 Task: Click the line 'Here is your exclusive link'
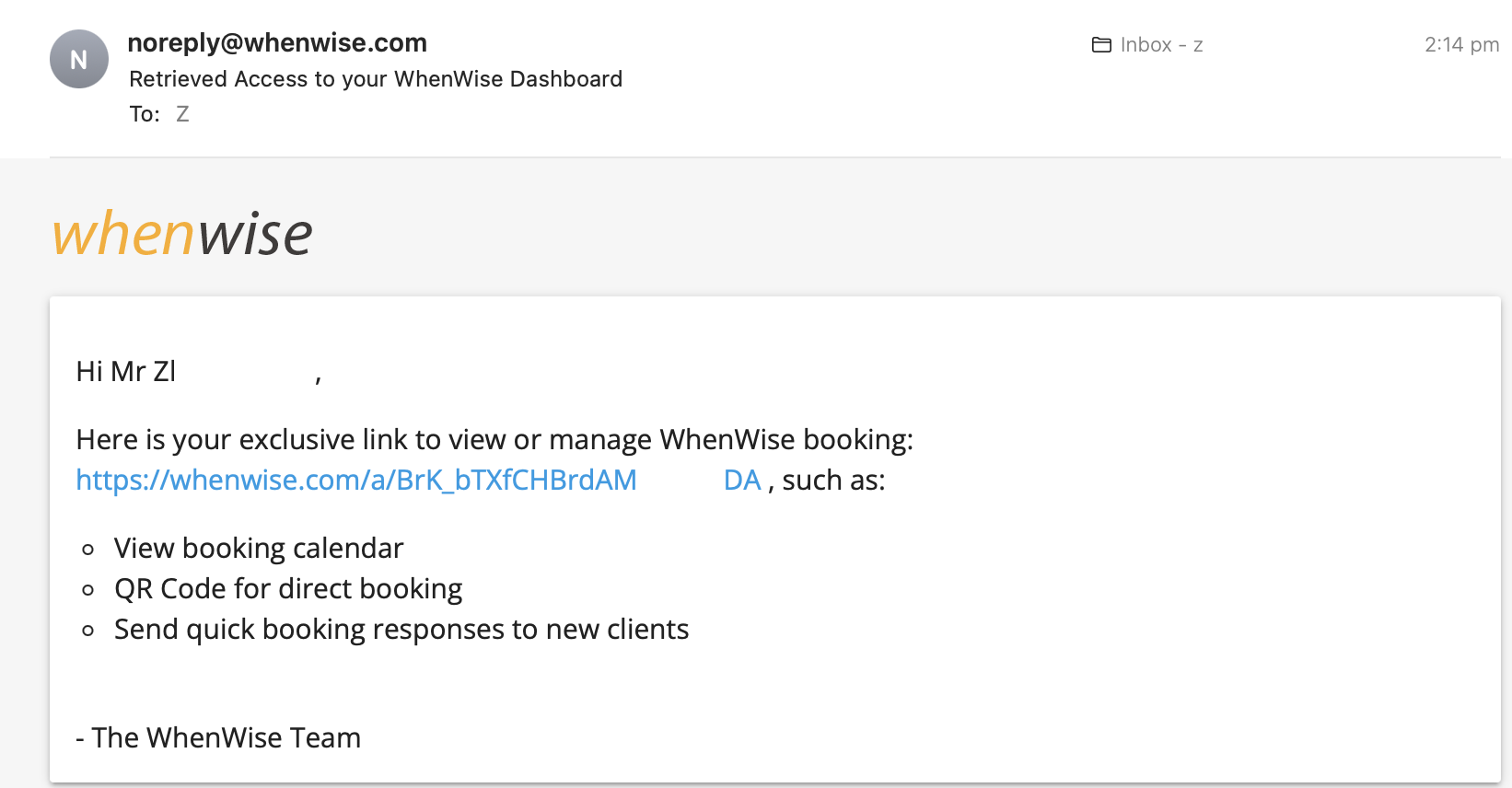point(494,440)
